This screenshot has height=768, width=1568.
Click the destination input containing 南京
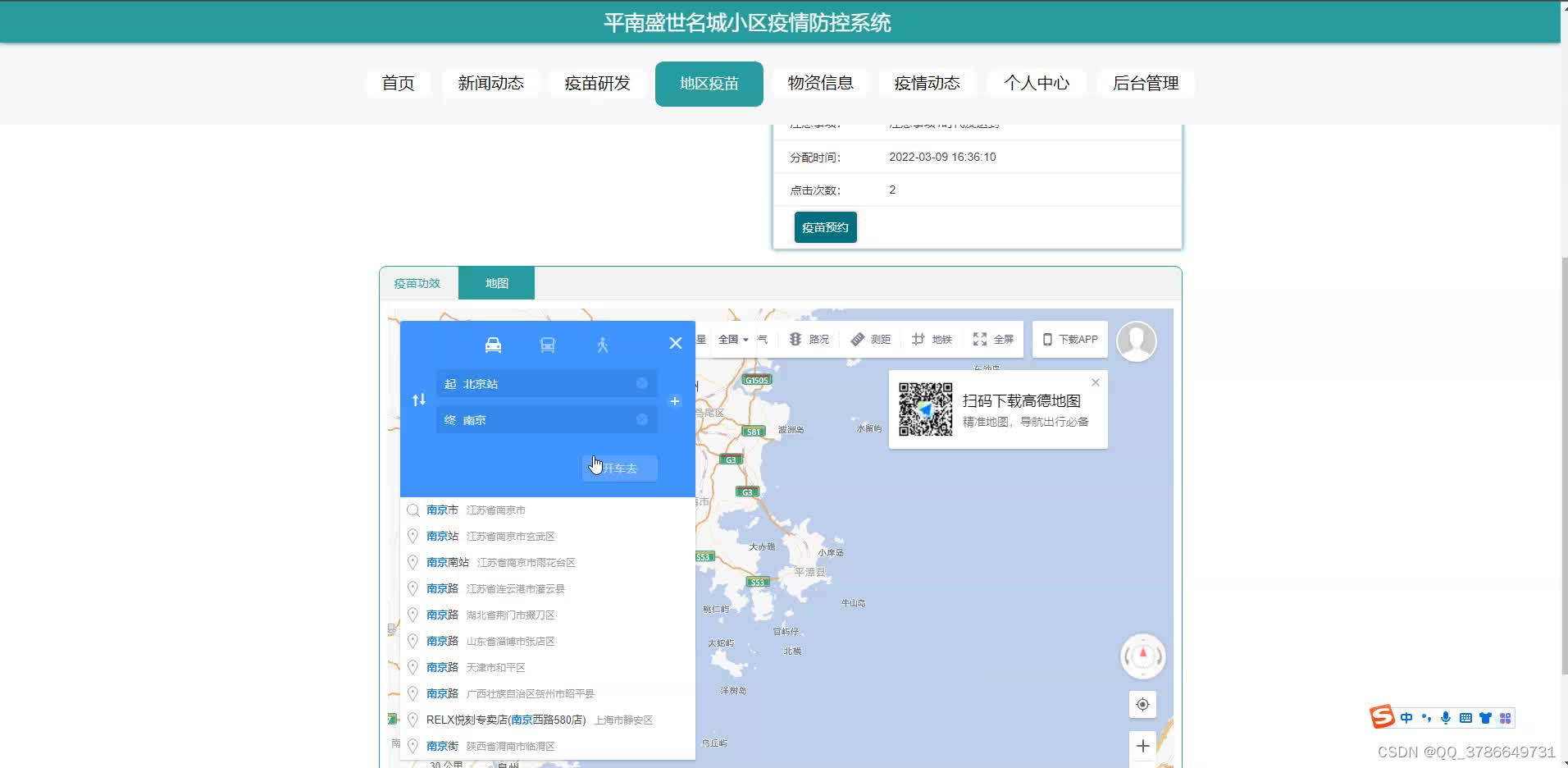pyautogui.click(x=546, y=419)
